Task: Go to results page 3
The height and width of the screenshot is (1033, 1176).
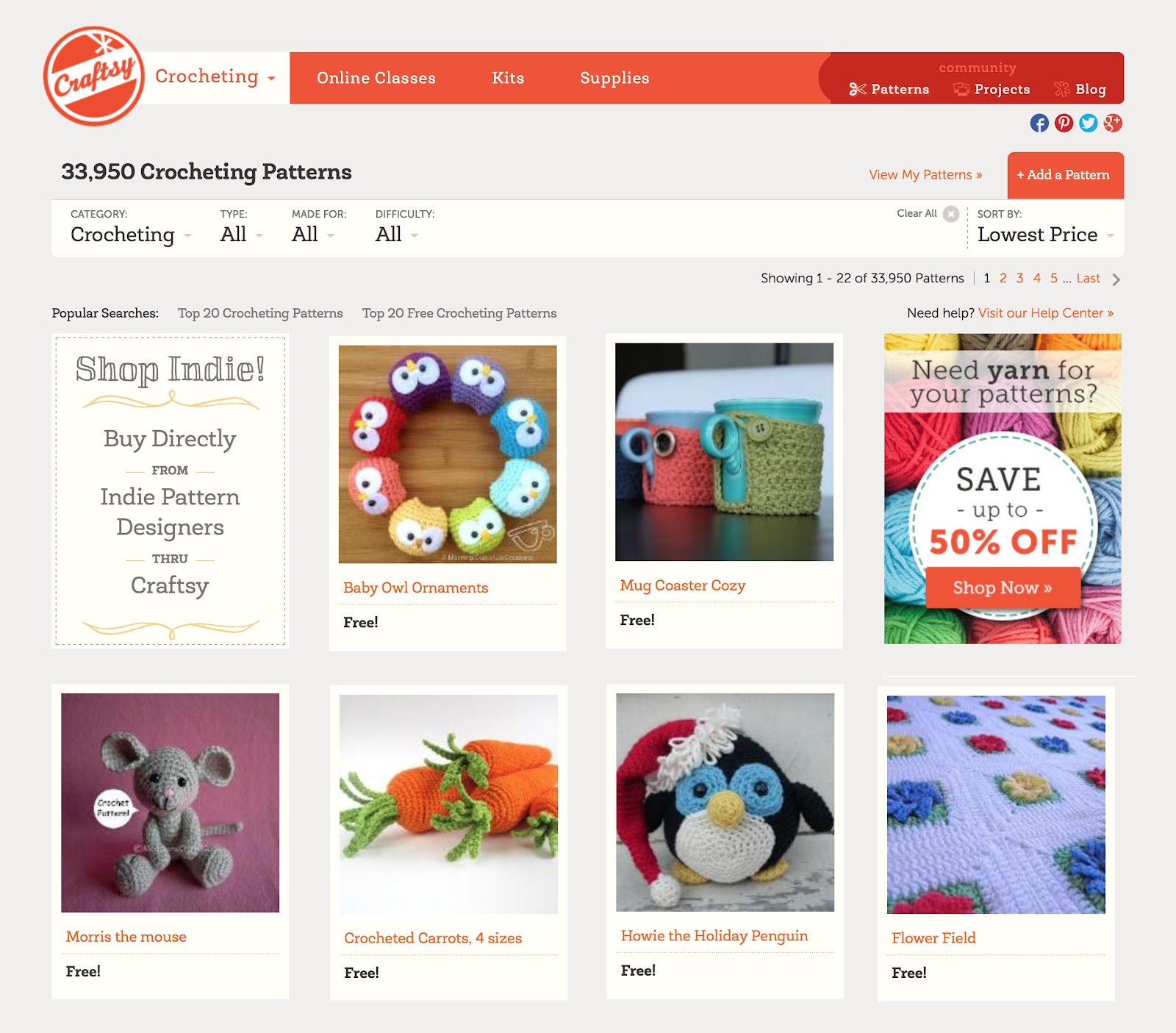Action: click(x=1019, y=278)
